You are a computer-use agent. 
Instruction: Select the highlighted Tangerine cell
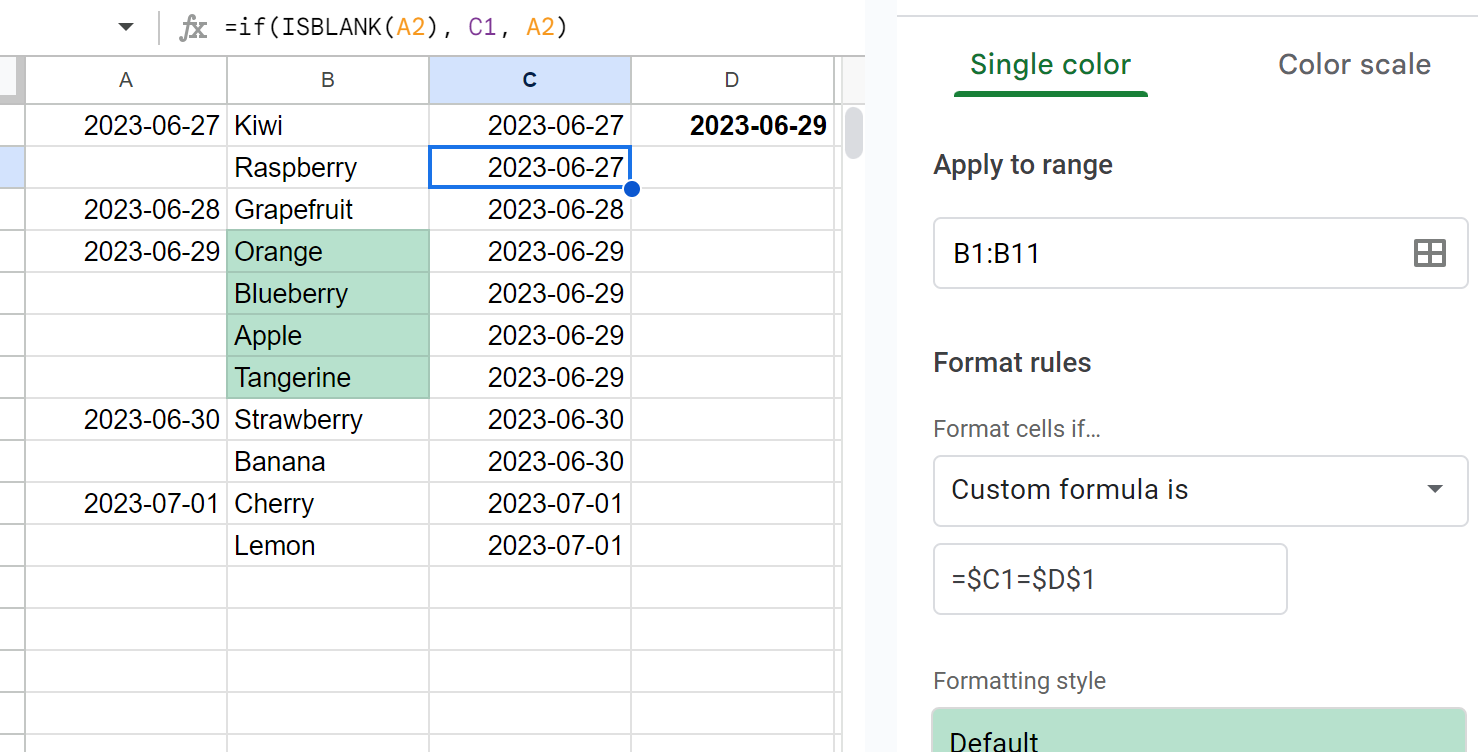tap(328, 377)
